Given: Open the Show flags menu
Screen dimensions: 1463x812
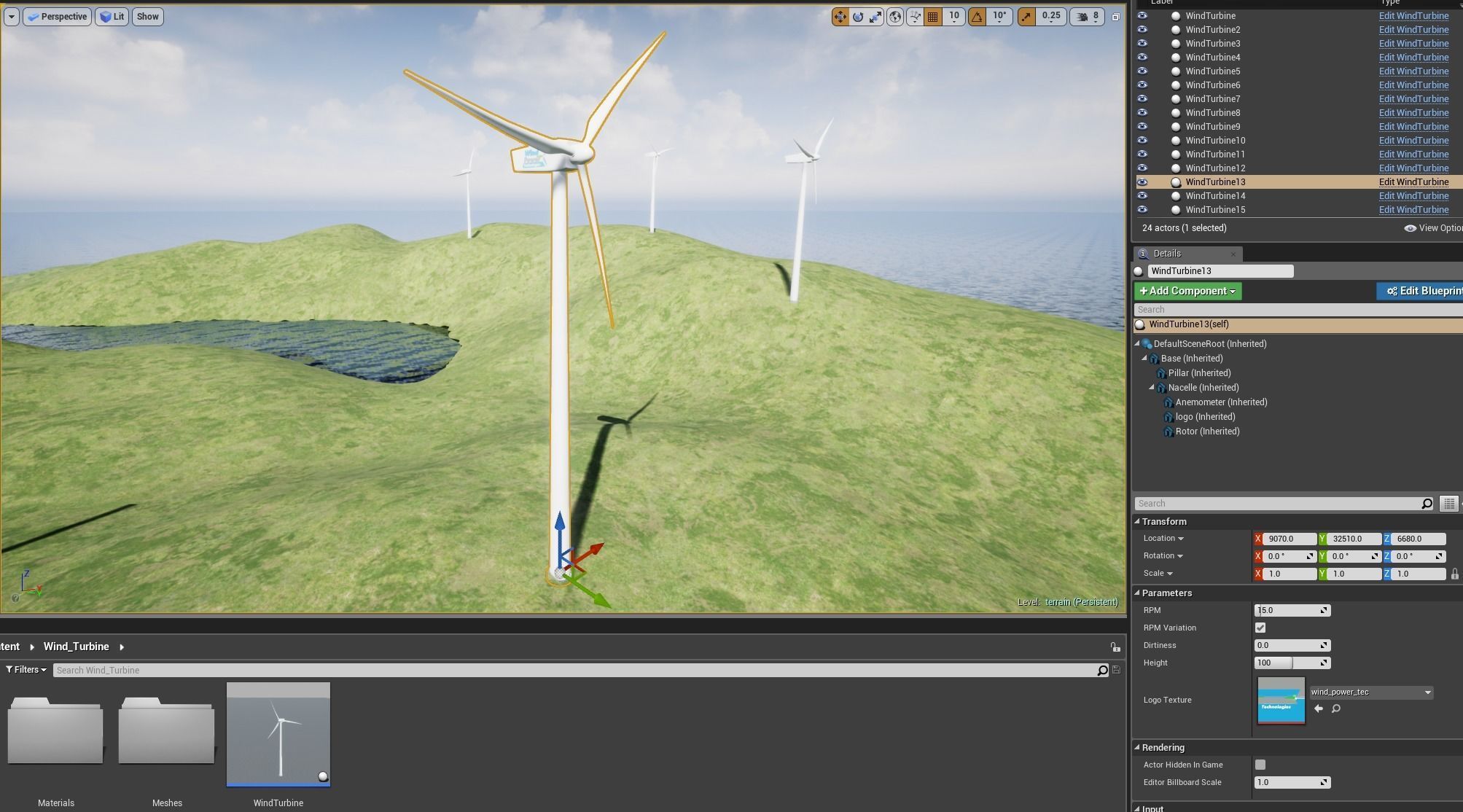Looking at the screenshot, I should (147, 17).
